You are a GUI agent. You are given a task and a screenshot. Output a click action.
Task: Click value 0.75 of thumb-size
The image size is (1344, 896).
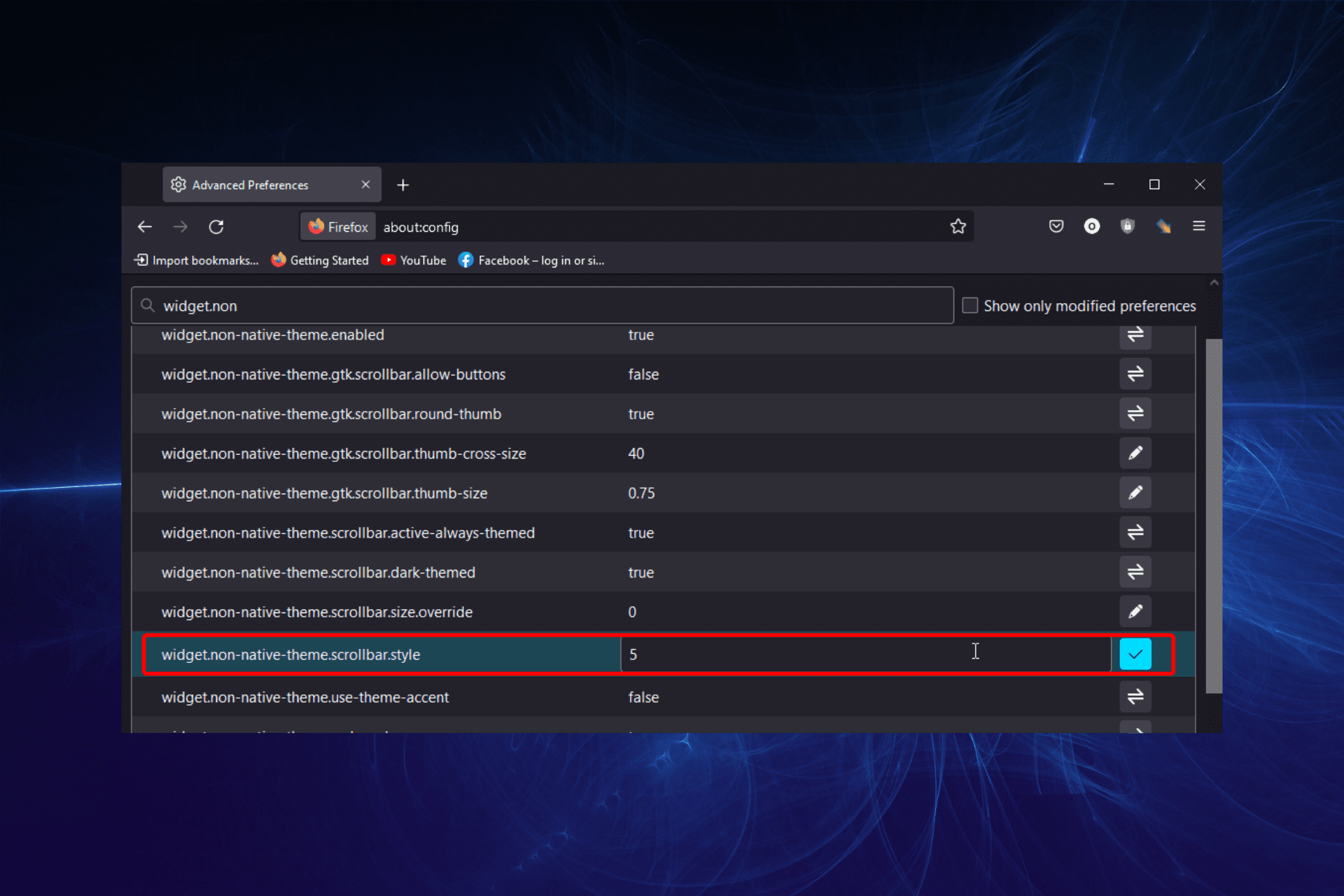pyautogui.click(x=641, y=493)
